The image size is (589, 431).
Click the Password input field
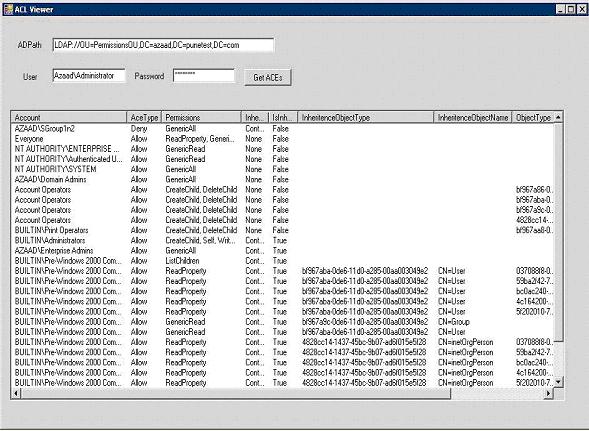(204, 76)
